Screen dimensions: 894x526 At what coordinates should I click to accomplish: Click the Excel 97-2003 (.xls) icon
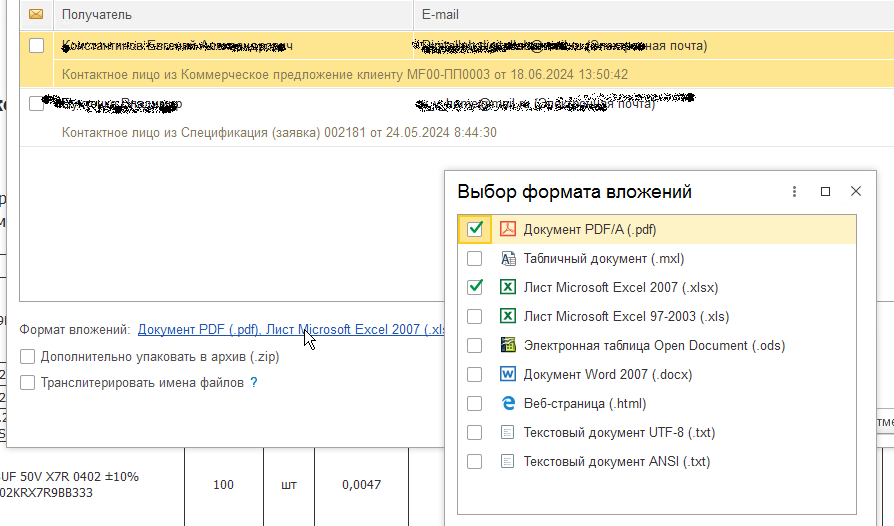pyautogui.click(x=507, y=316)
